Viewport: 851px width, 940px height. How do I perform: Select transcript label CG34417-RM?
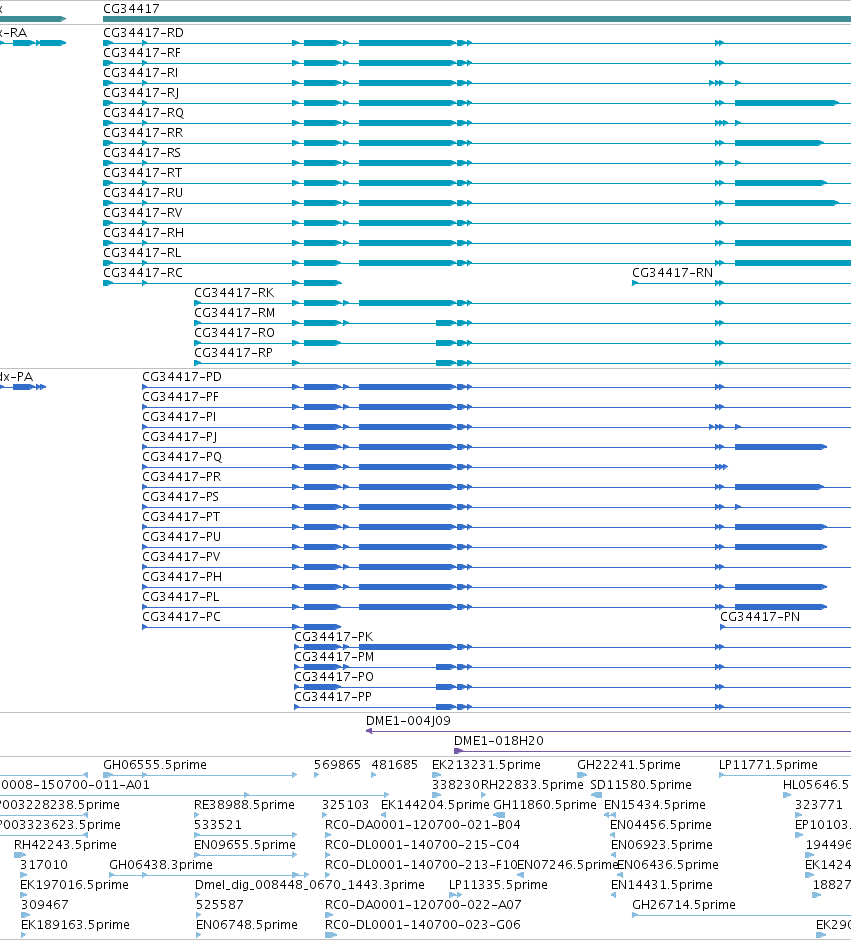[234, 313]
